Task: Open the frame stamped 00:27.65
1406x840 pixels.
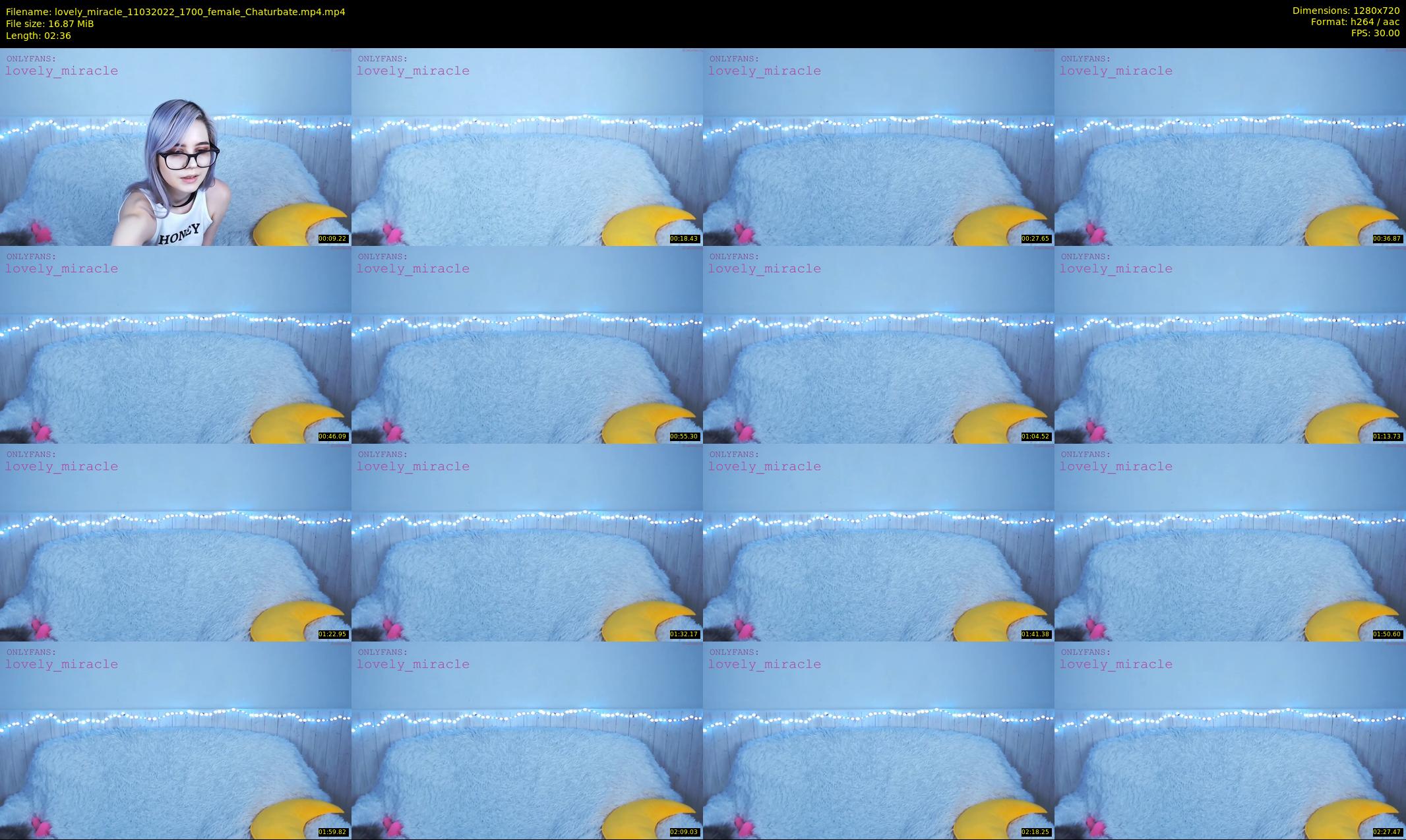Action: (x=878, y=147)
